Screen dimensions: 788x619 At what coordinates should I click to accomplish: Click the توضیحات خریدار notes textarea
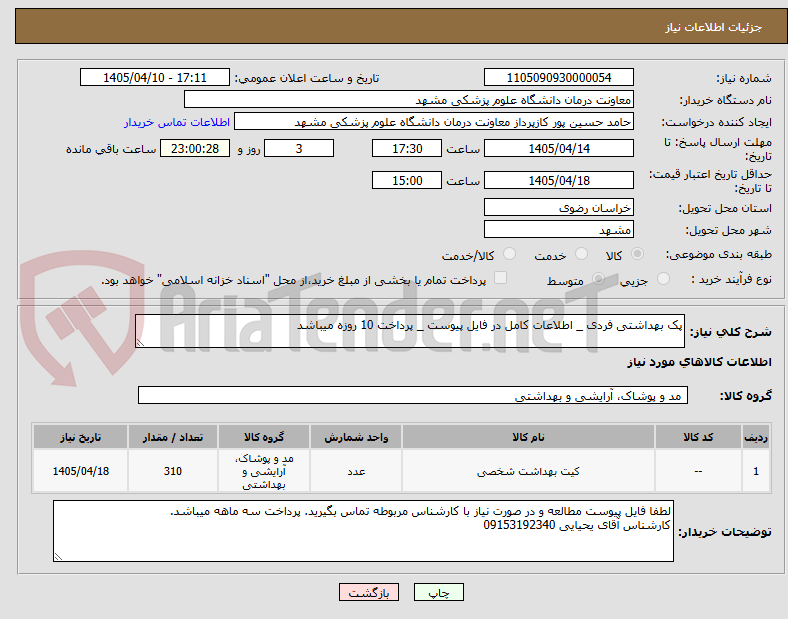tap(363, 531)
